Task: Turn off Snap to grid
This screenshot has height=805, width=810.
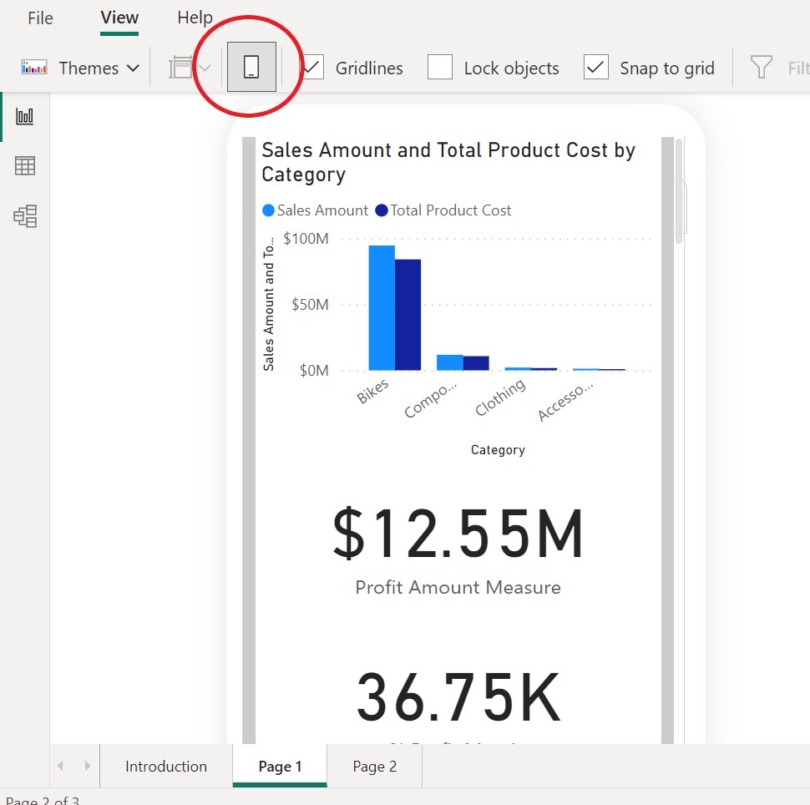Action: point(594,67)
